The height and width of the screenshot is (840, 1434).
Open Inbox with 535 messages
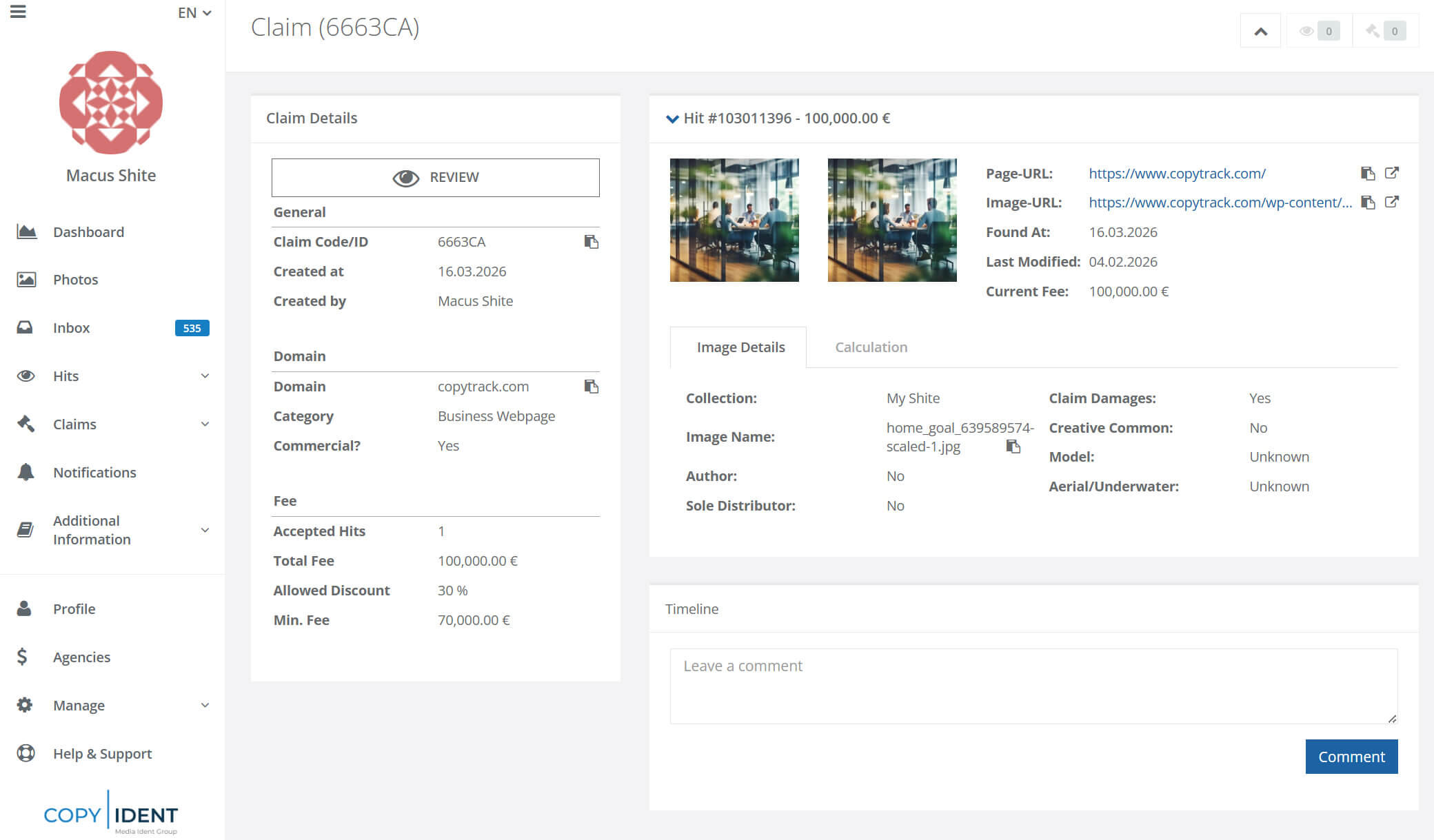click(72, 328)
